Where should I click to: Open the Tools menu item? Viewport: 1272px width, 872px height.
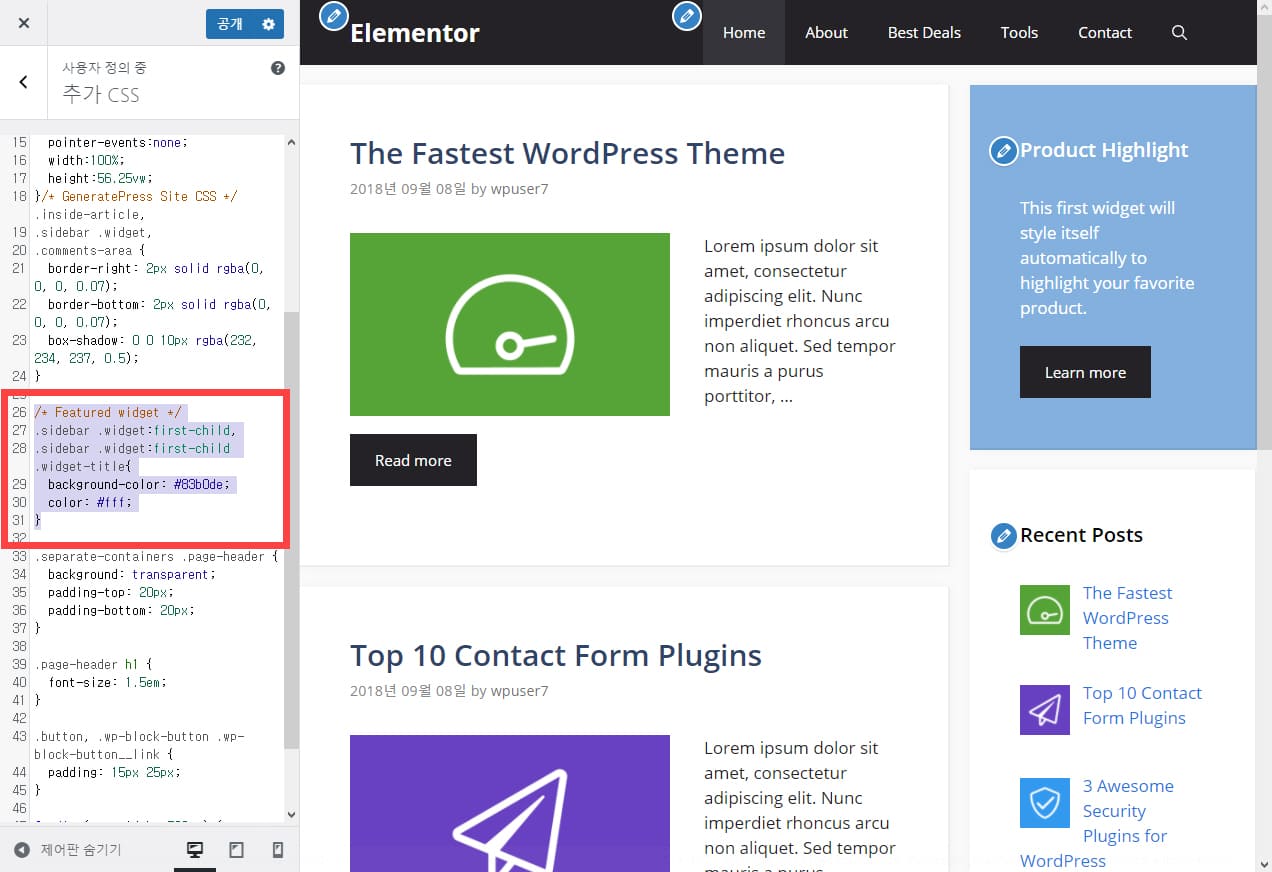pos(1019,33)
